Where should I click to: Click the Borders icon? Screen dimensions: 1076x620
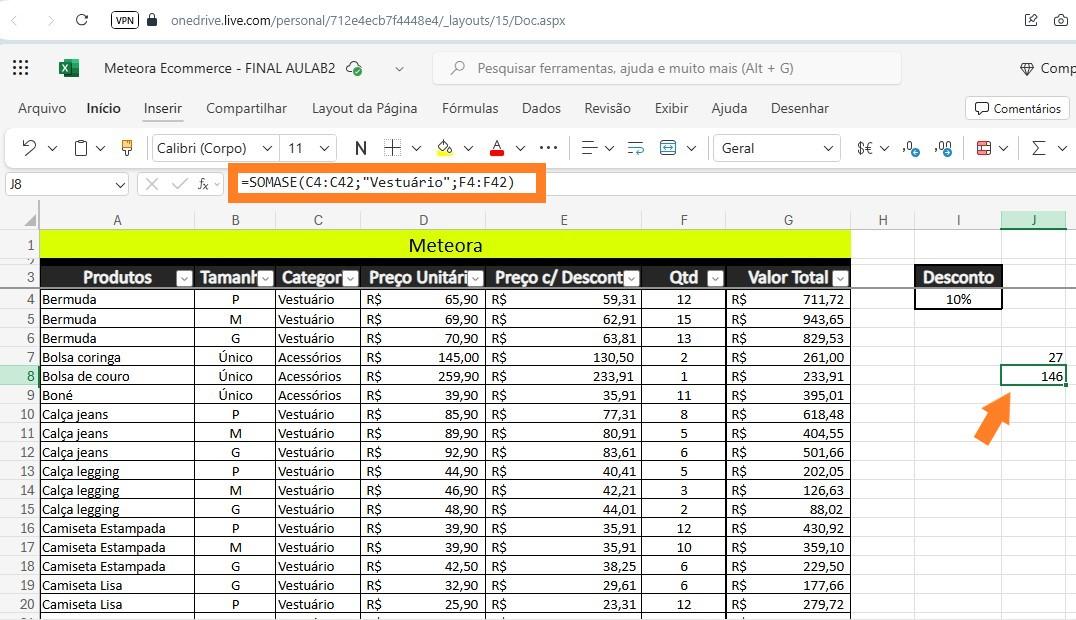coord(393,148)
